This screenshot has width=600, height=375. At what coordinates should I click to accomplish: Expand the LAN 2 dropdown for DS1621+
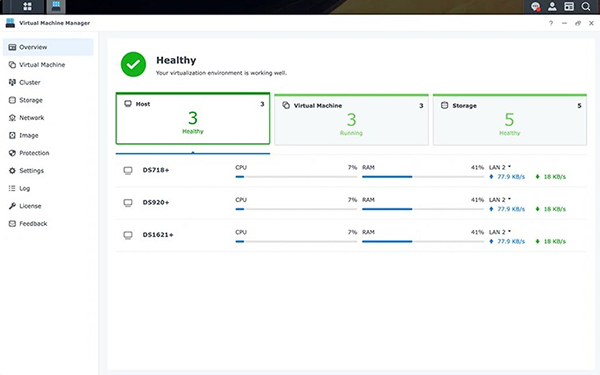(500, 232)
